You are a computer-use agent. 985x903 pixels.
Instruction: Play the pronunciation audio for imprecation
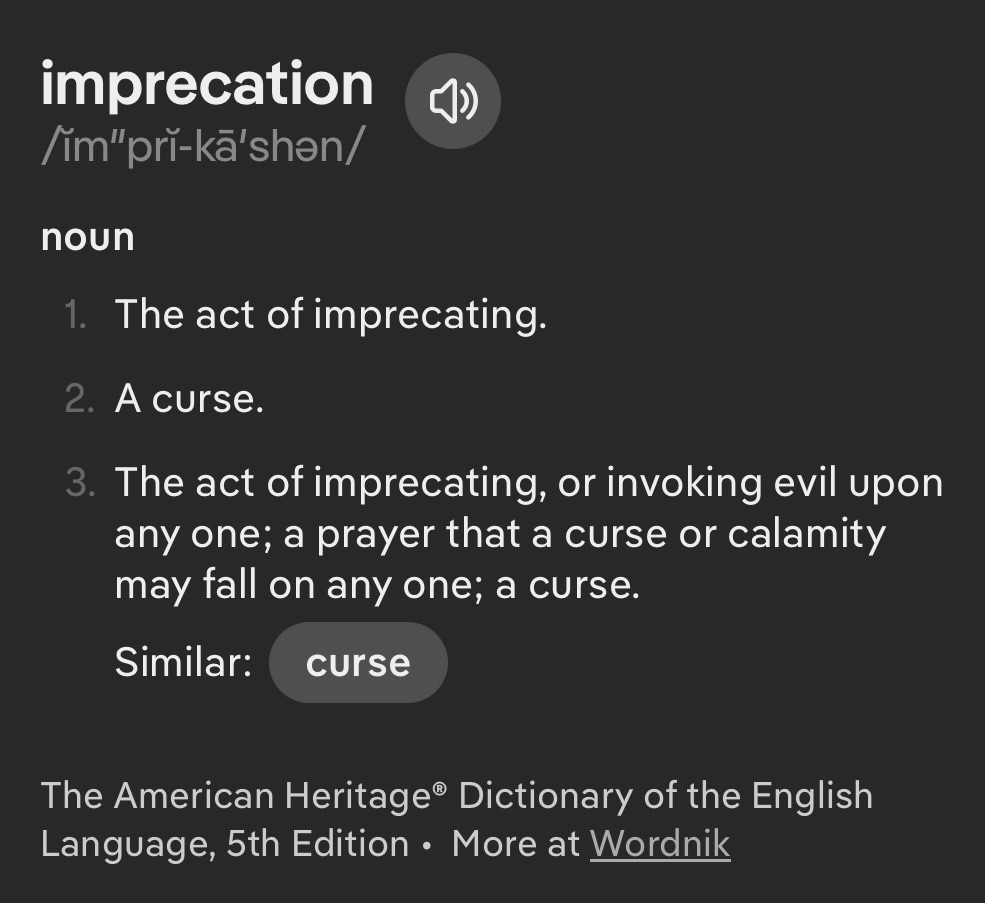point(452,101)
